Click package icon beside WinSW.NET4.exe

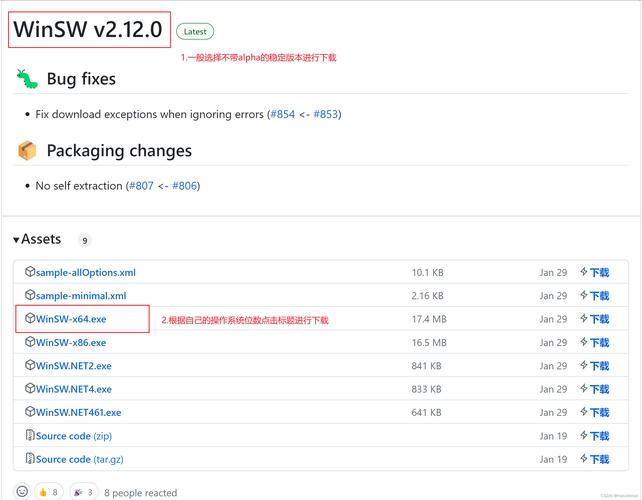pyautogui.click(x=30, y=388)
